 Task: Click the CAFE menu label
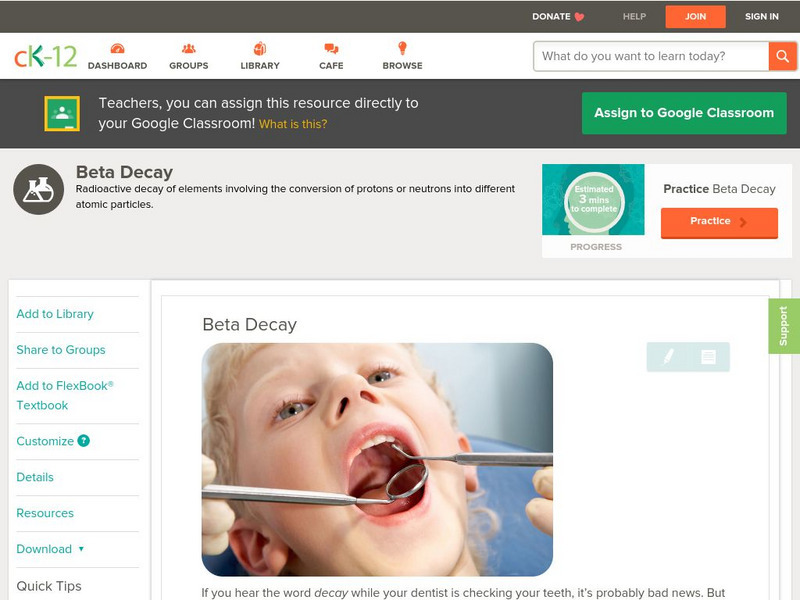(331, 66)
